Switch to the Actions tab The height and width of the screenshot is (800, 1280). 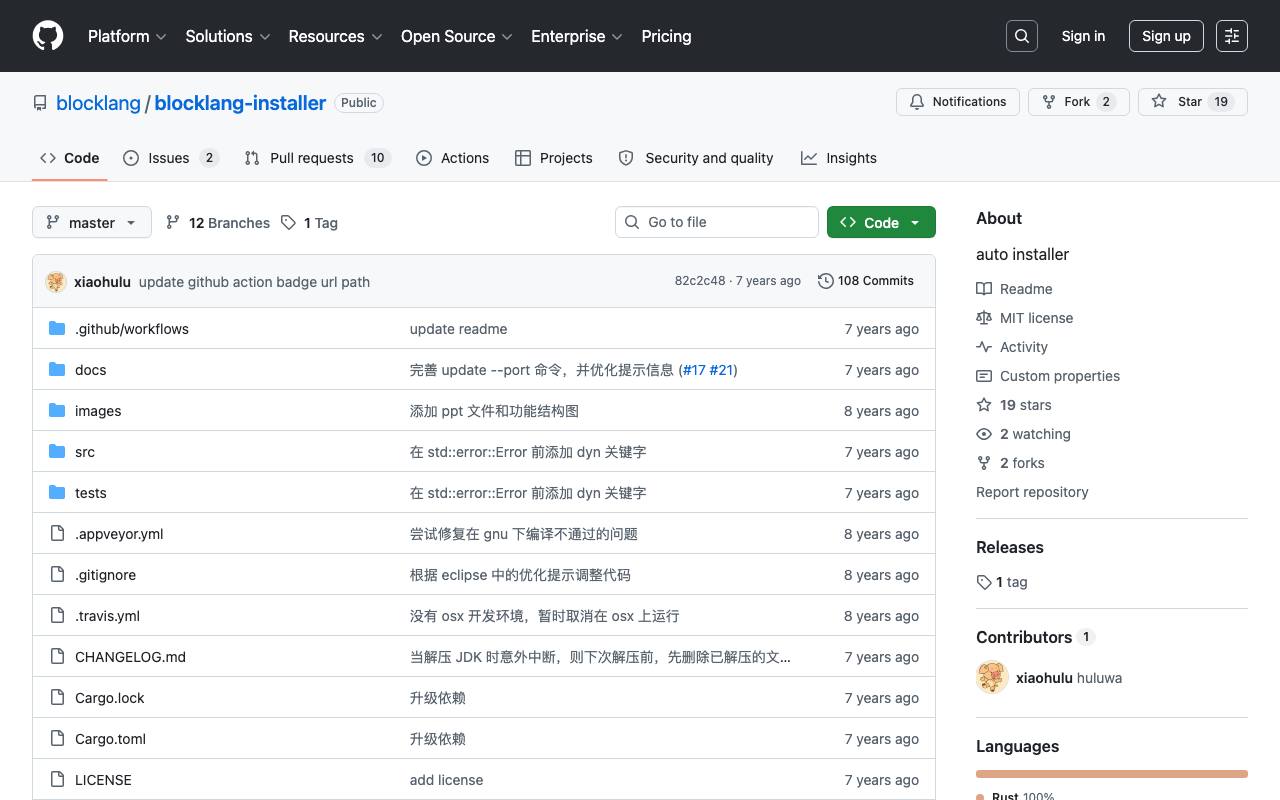(453, 158)
